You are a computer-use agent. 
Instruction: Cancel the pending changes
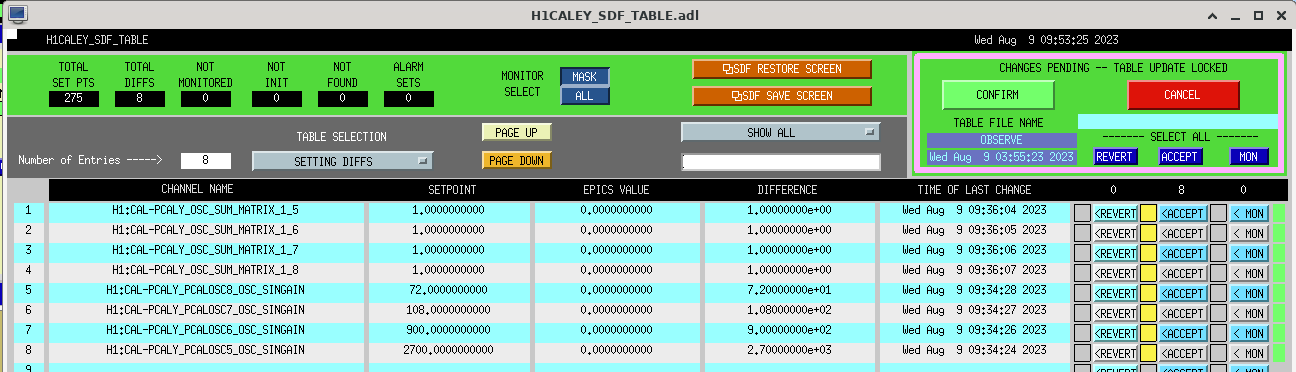point(1183,95)
